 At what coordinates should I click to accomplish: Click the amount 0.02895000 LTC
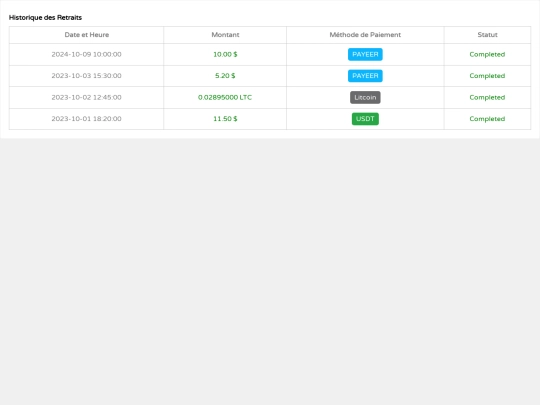(x=225, y=97)
